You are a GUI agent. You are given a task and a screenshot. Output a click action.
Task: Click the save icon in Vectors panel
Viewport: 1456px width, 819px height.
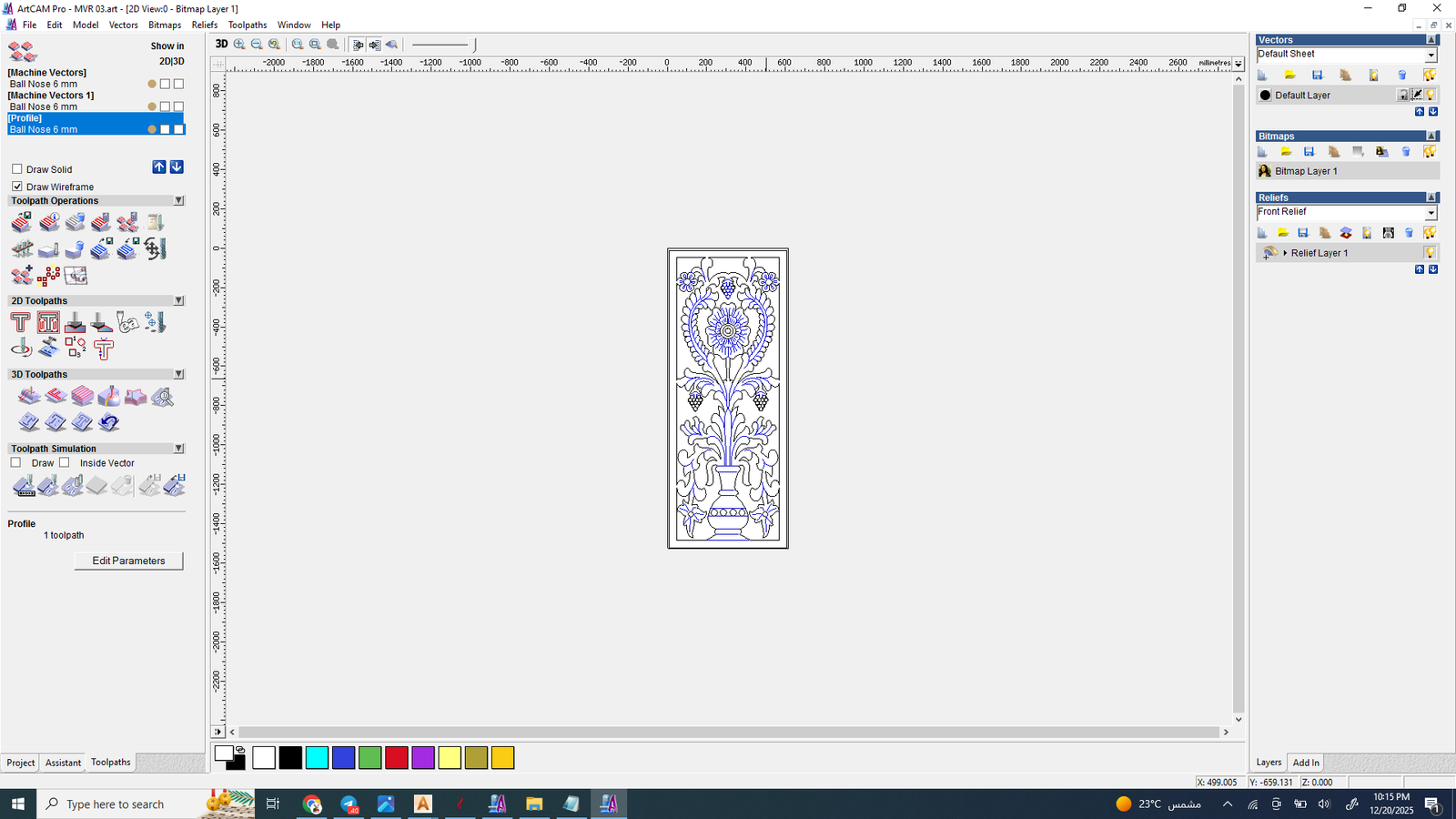click(x=1317, y=75)
